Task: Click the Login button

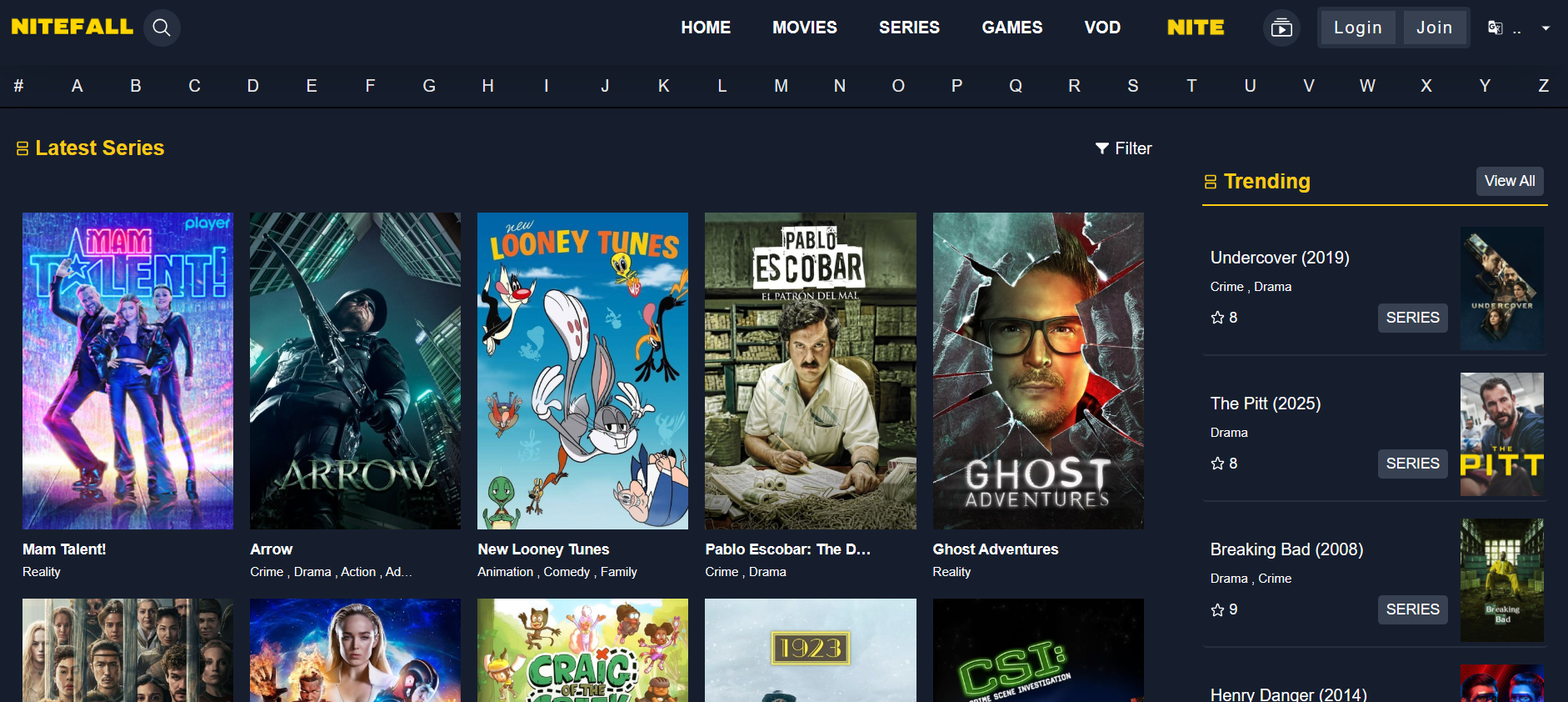Action: click(x=1358, y=28)
